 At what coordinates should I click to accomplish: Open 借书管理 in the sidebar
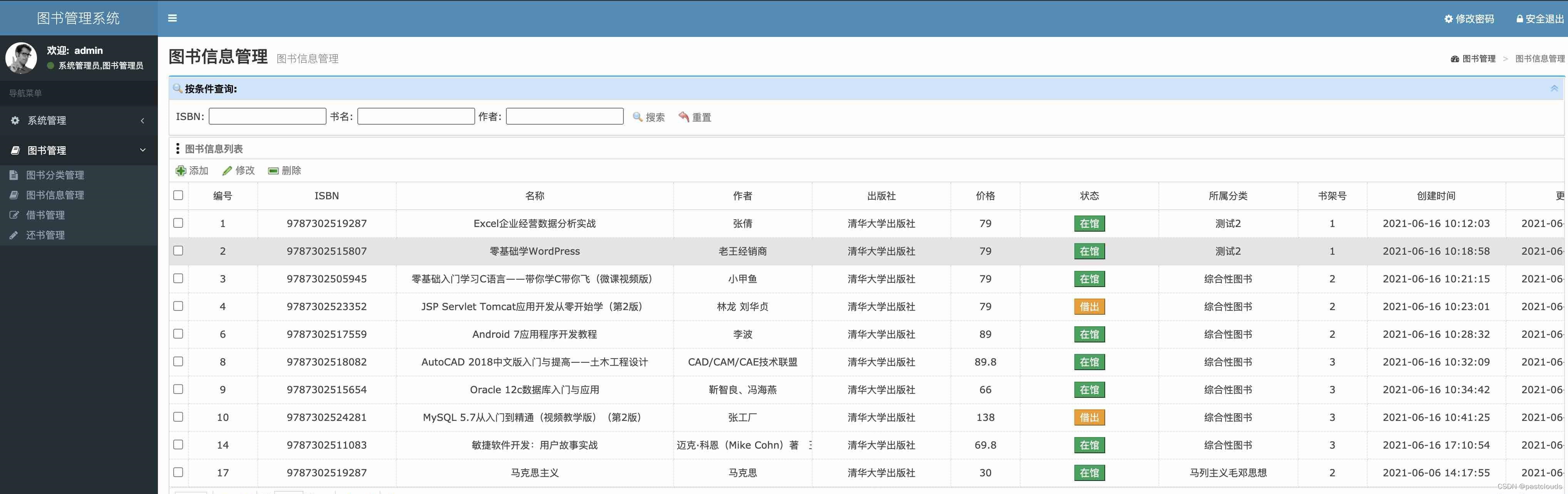click(45, 215)
